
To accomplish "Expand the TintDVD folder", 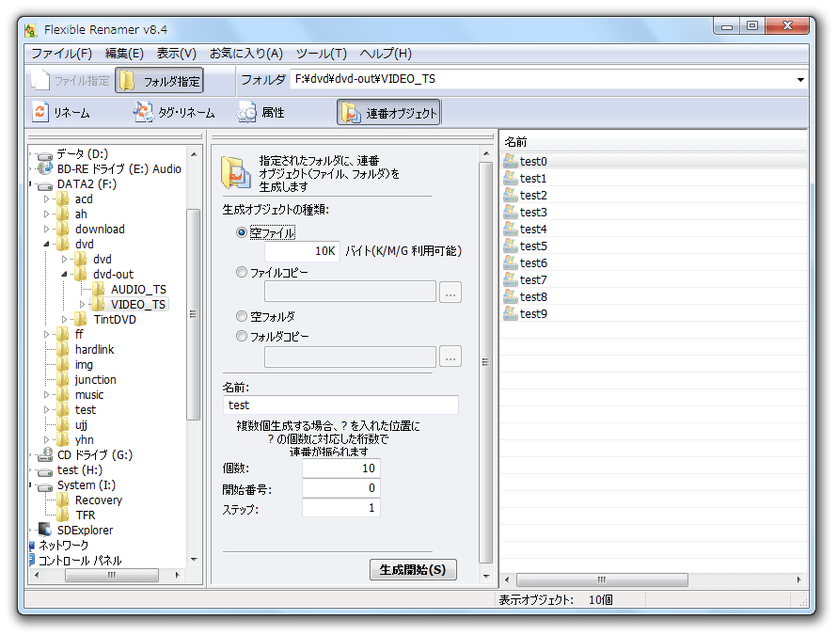I will tap(65, 319).
